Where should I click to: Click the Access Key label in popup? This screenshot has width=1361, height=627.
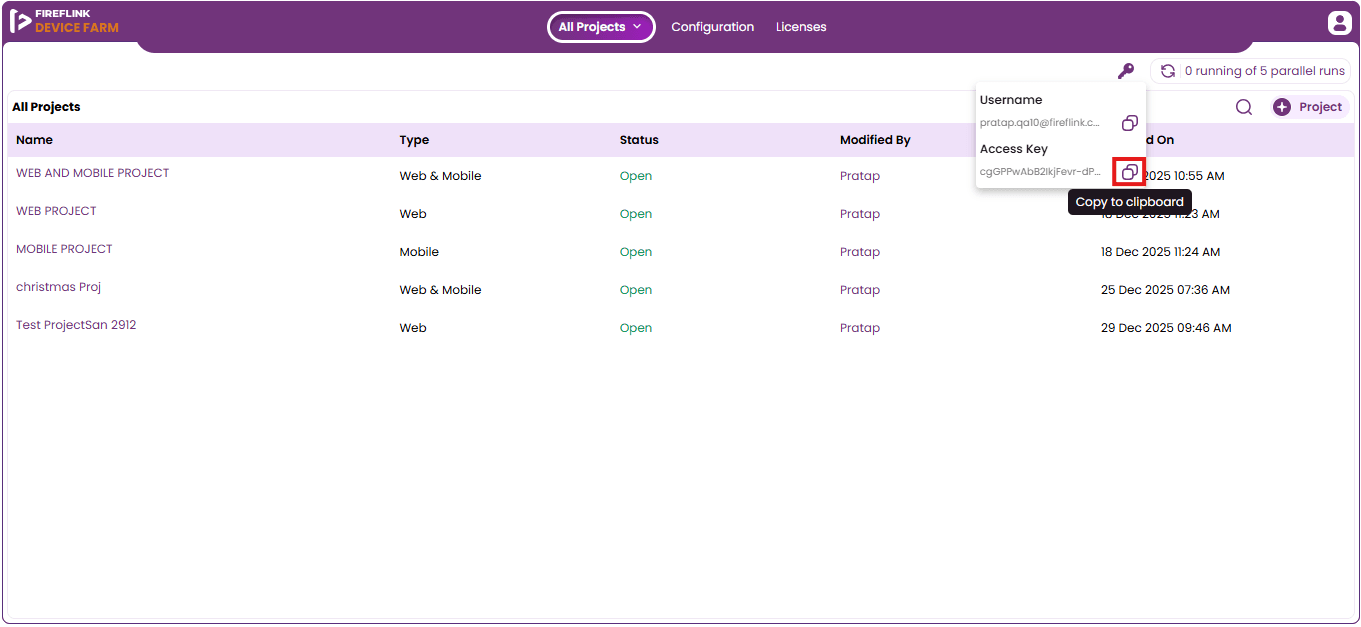[1014, 149]
